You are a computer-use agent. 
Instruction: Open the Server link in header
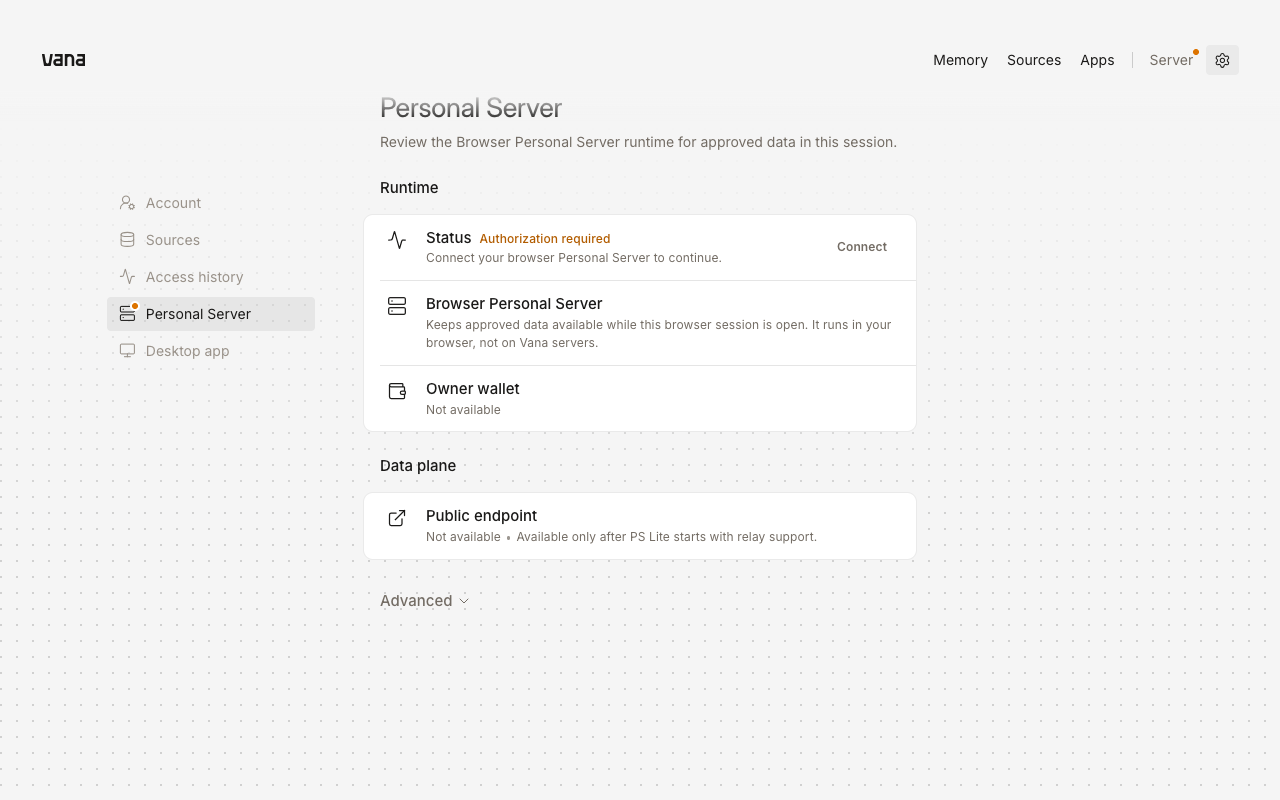point(1171,60)
